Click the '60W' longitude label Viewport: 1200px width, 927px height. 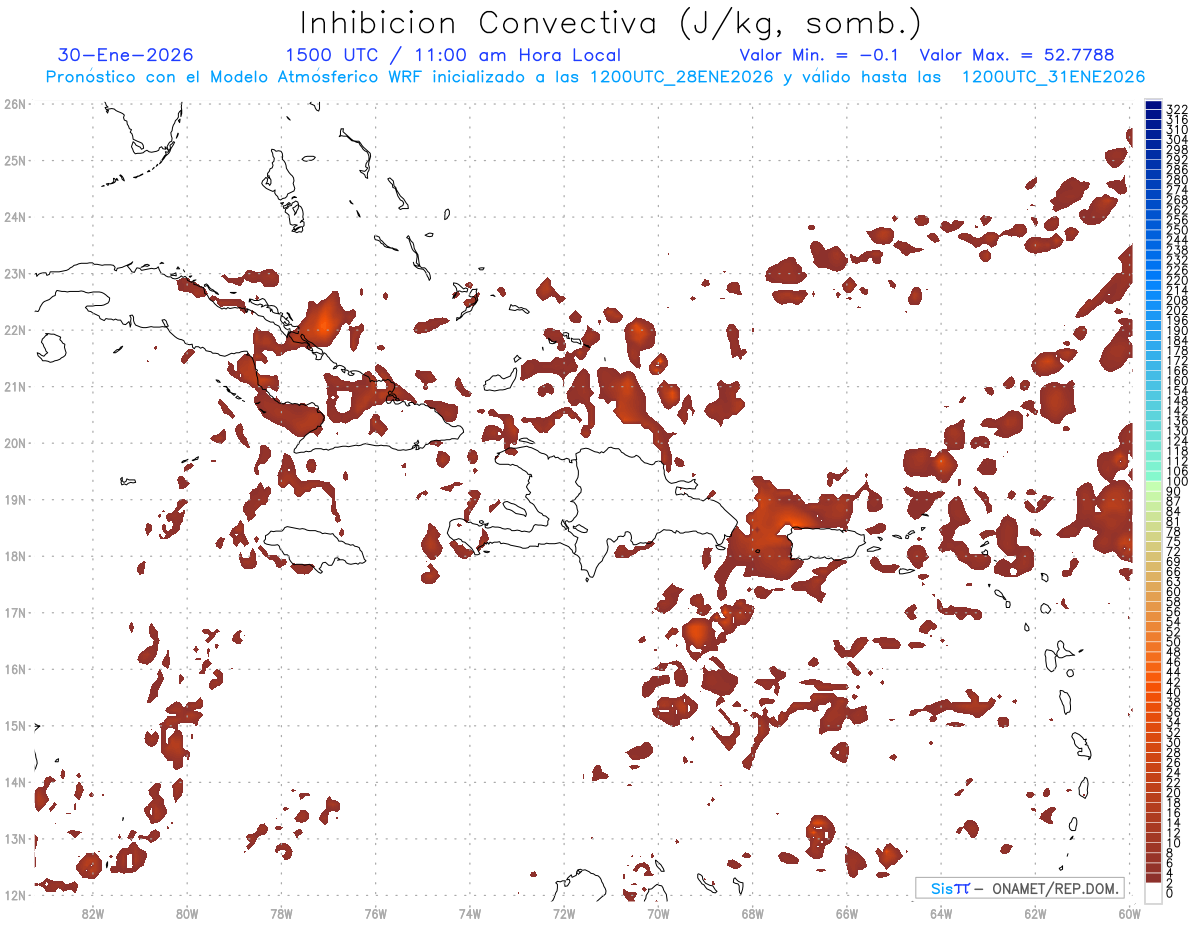pos(1130,913)
